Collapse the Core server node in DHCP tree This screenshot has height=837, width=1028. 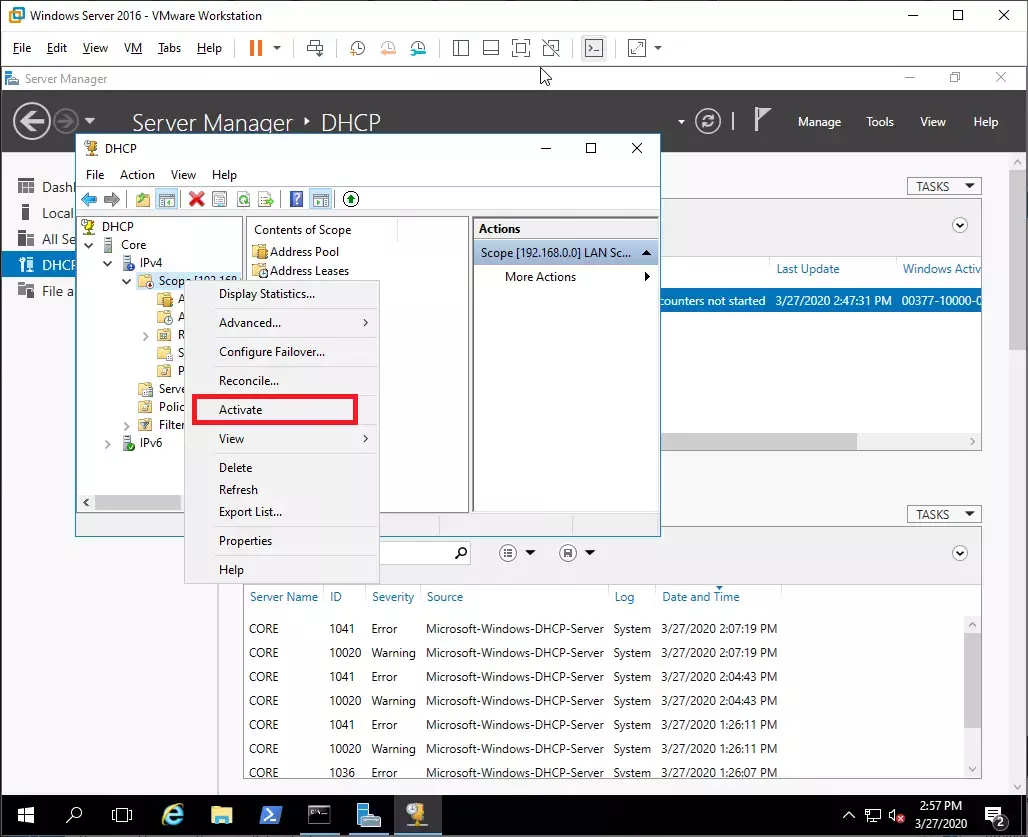(x=89, y=245)
